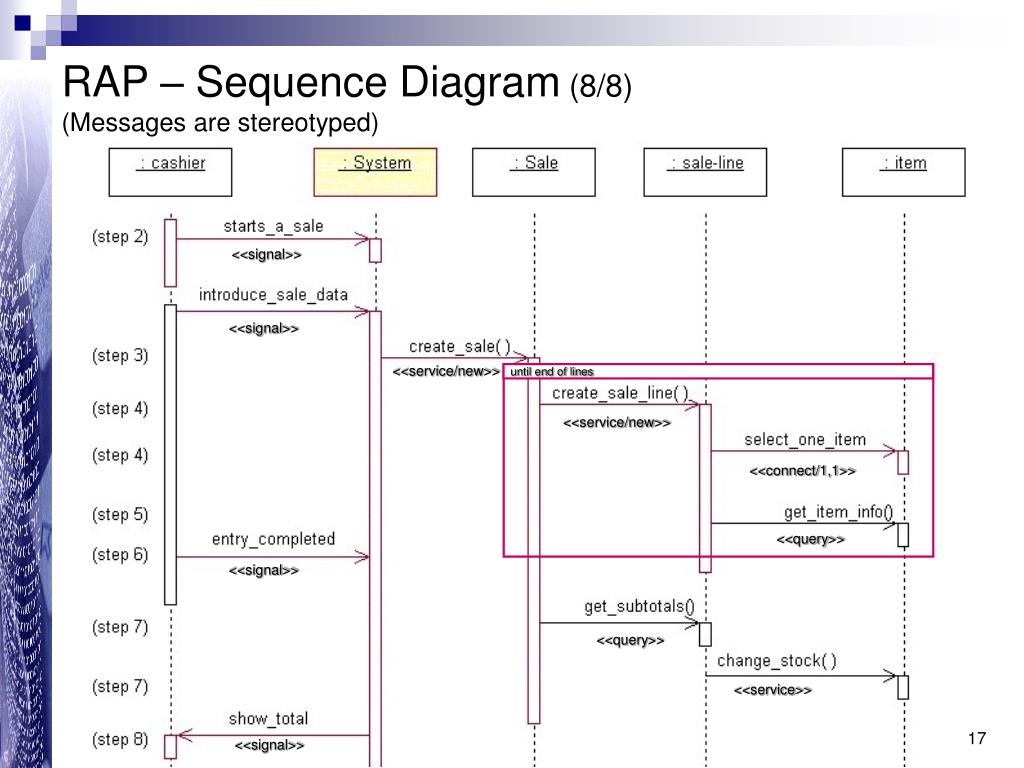This screenshot has width=1024, height=768.
Task: Click the 'get_subtotals()' message label
Action: pos(639,607)
